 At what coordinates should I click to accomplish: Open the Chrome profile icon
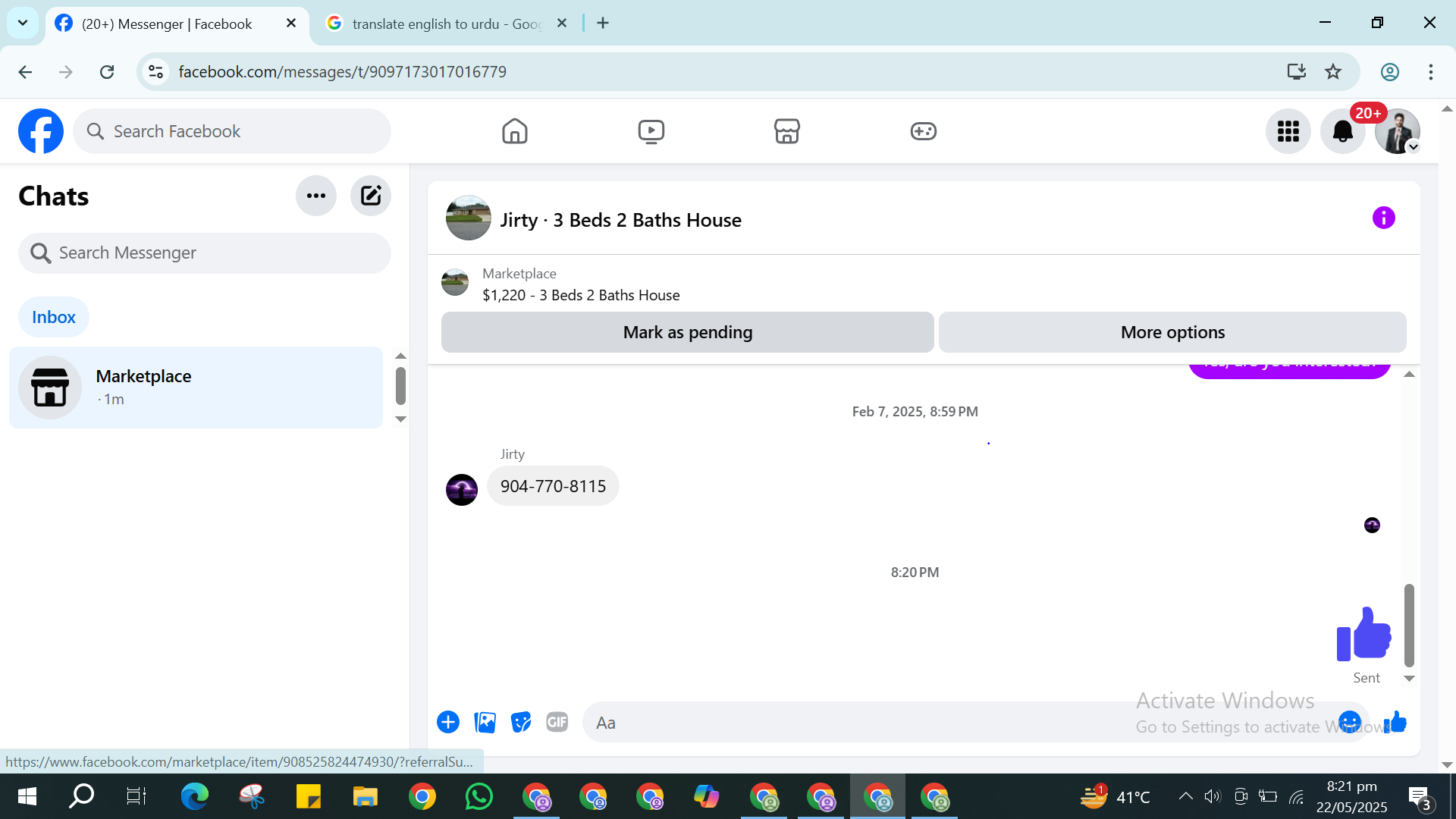[x=1390, y=72]
